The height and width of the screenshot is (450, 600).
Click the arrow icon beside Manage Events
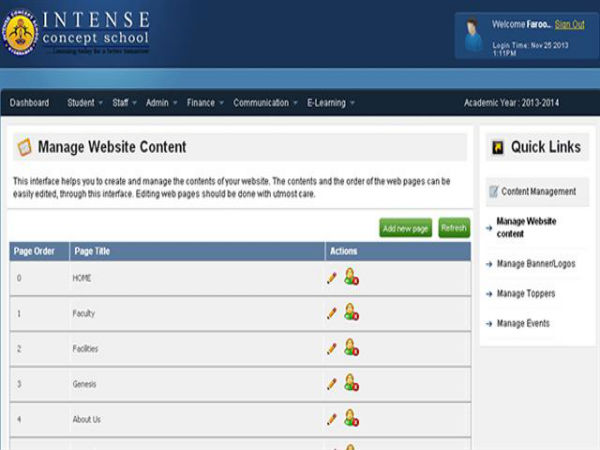click(x=489, y=324)
